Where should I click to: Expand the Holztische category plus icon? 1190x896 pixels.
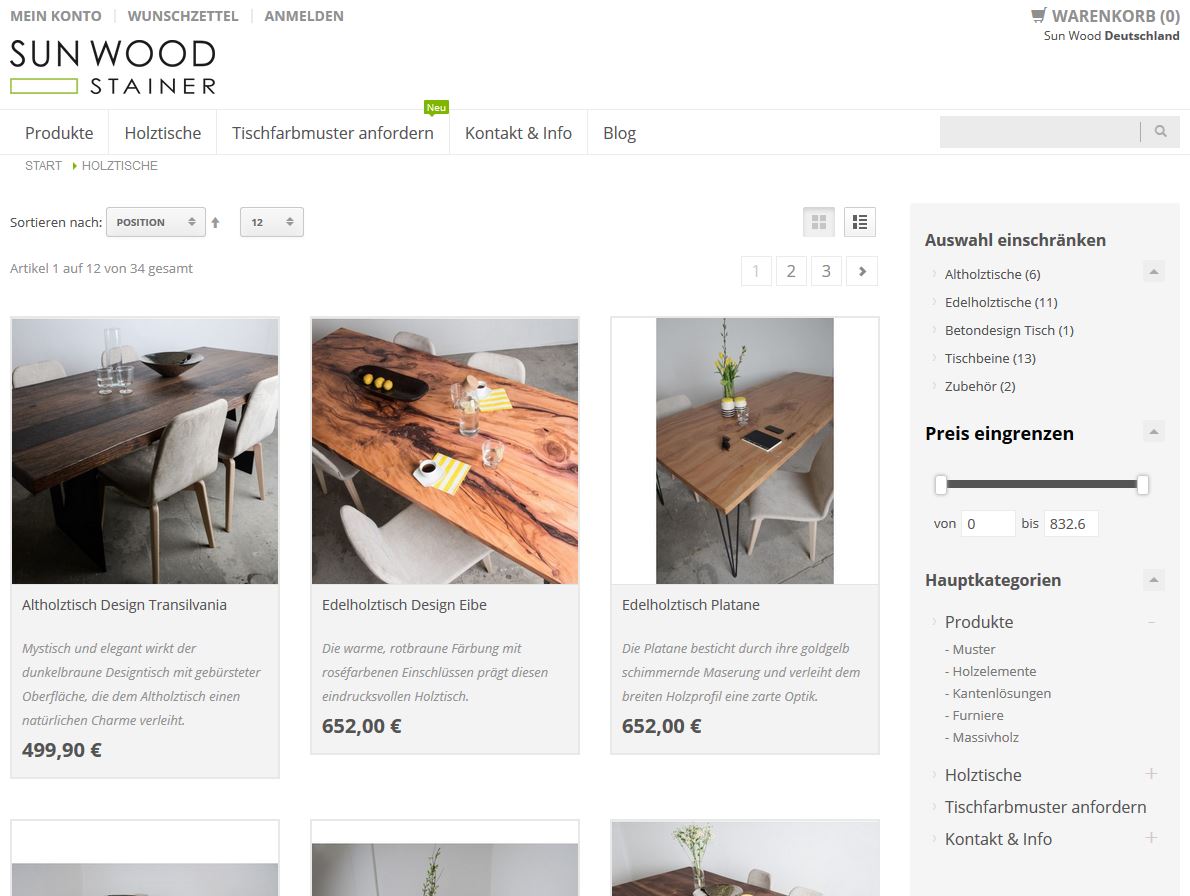(1151, 774)
